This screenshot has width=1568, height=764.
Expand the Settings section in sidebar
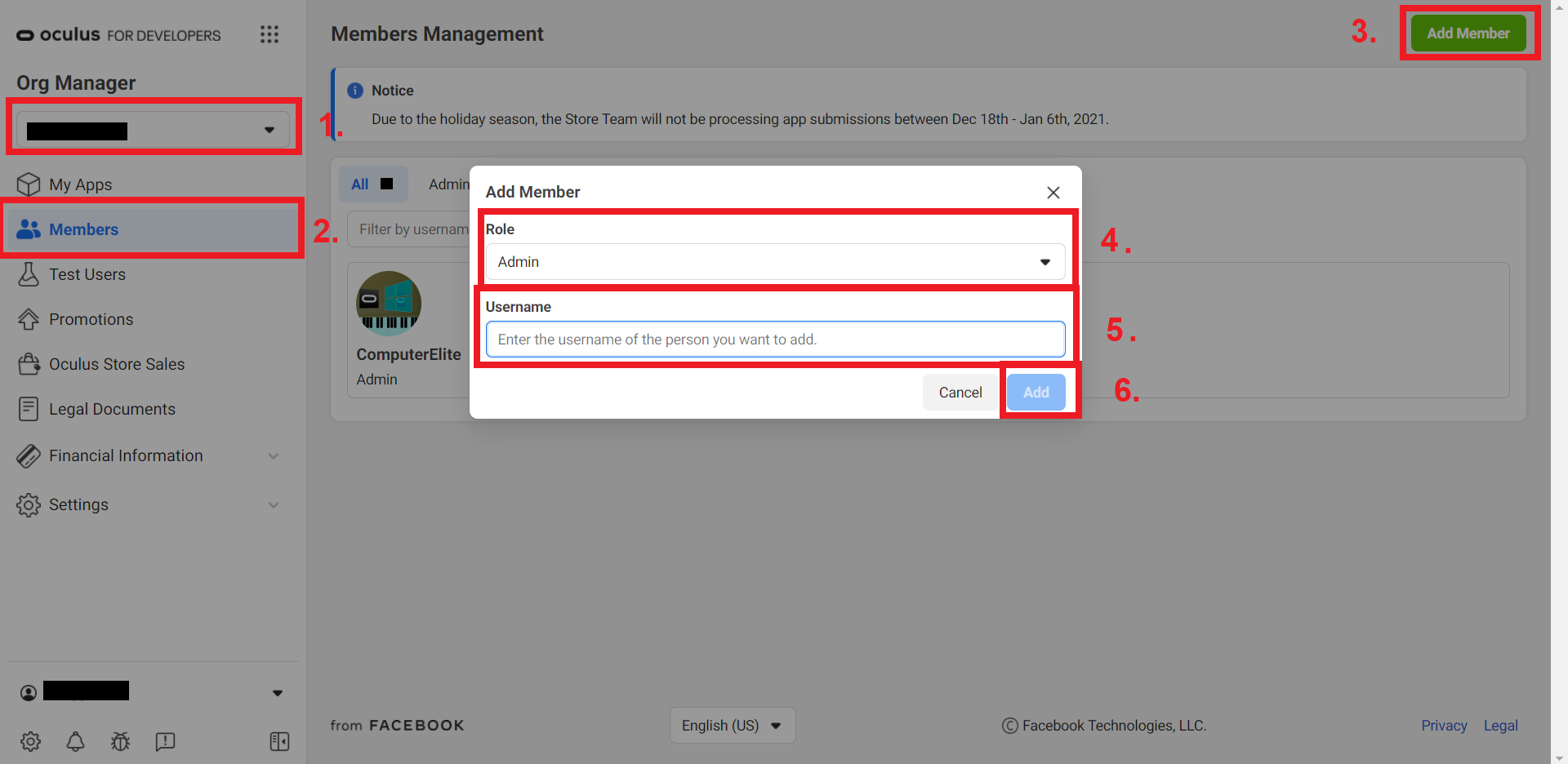(x=149, y=505)
